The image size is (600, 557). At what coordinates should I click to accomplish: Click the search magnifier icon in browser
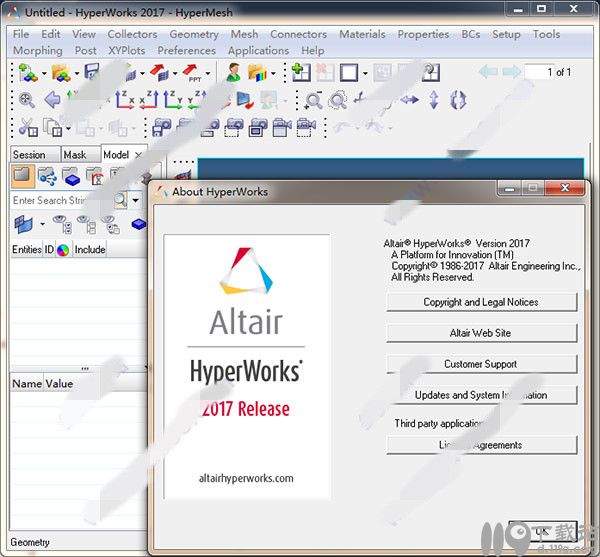click(120, 200)
